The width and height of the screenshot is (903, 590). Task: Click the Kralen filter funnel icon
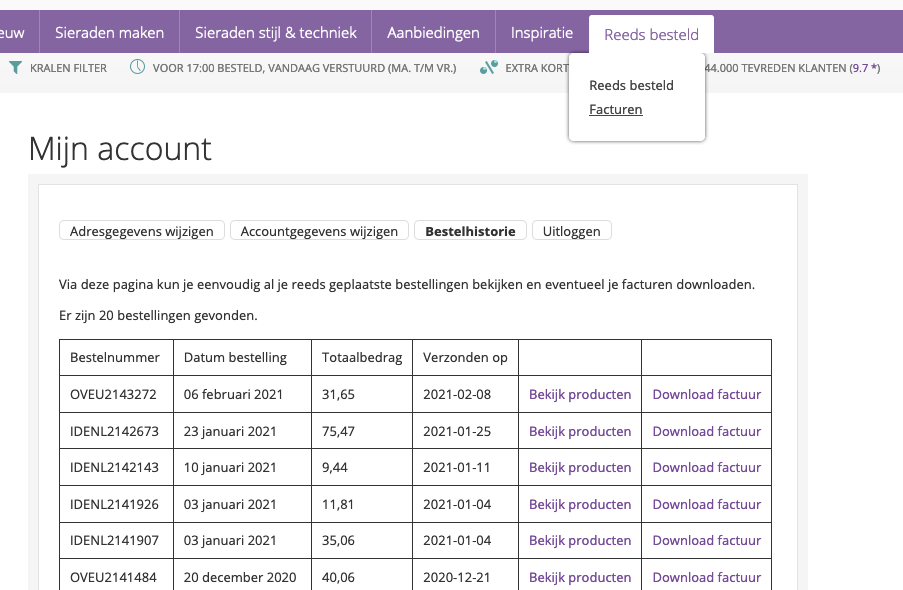pos(15,68)
